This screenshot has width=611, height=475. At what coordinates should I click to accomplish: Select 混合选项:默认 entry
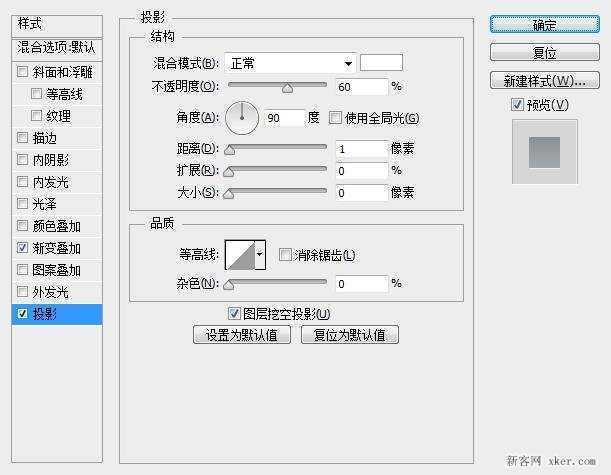pyautogui.click(x=57, y=48)
